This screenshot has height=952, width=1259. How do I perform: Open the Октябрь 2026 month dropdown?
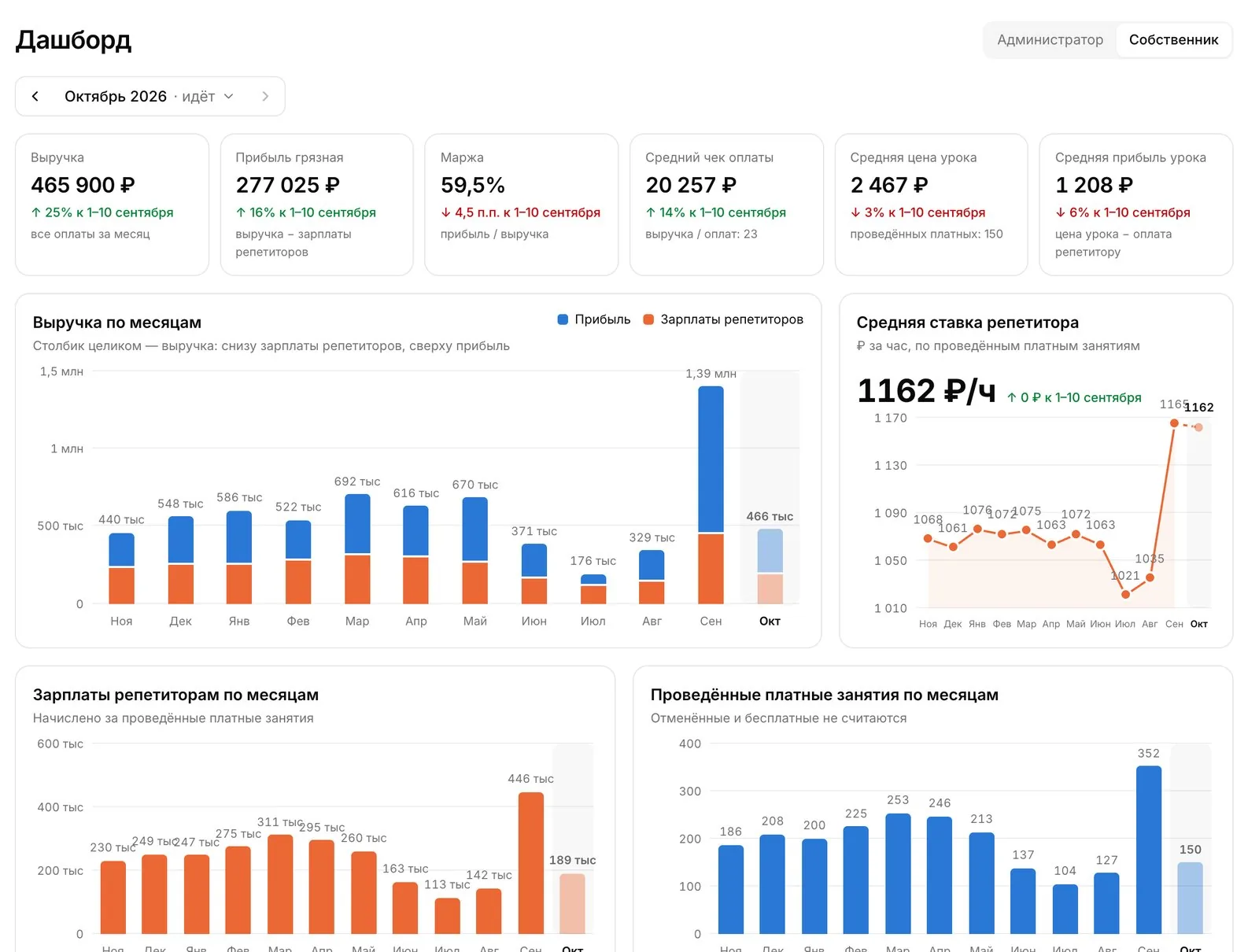150,96
